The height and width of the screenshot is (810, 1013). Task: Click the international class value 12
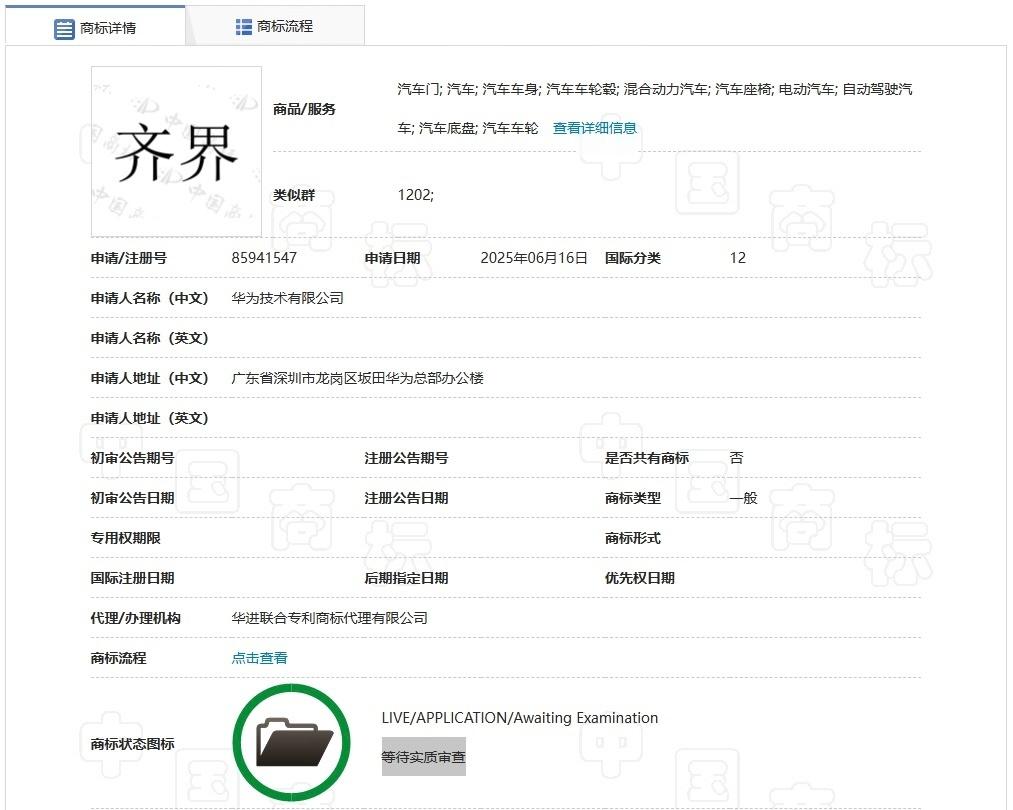pos(736,257)
